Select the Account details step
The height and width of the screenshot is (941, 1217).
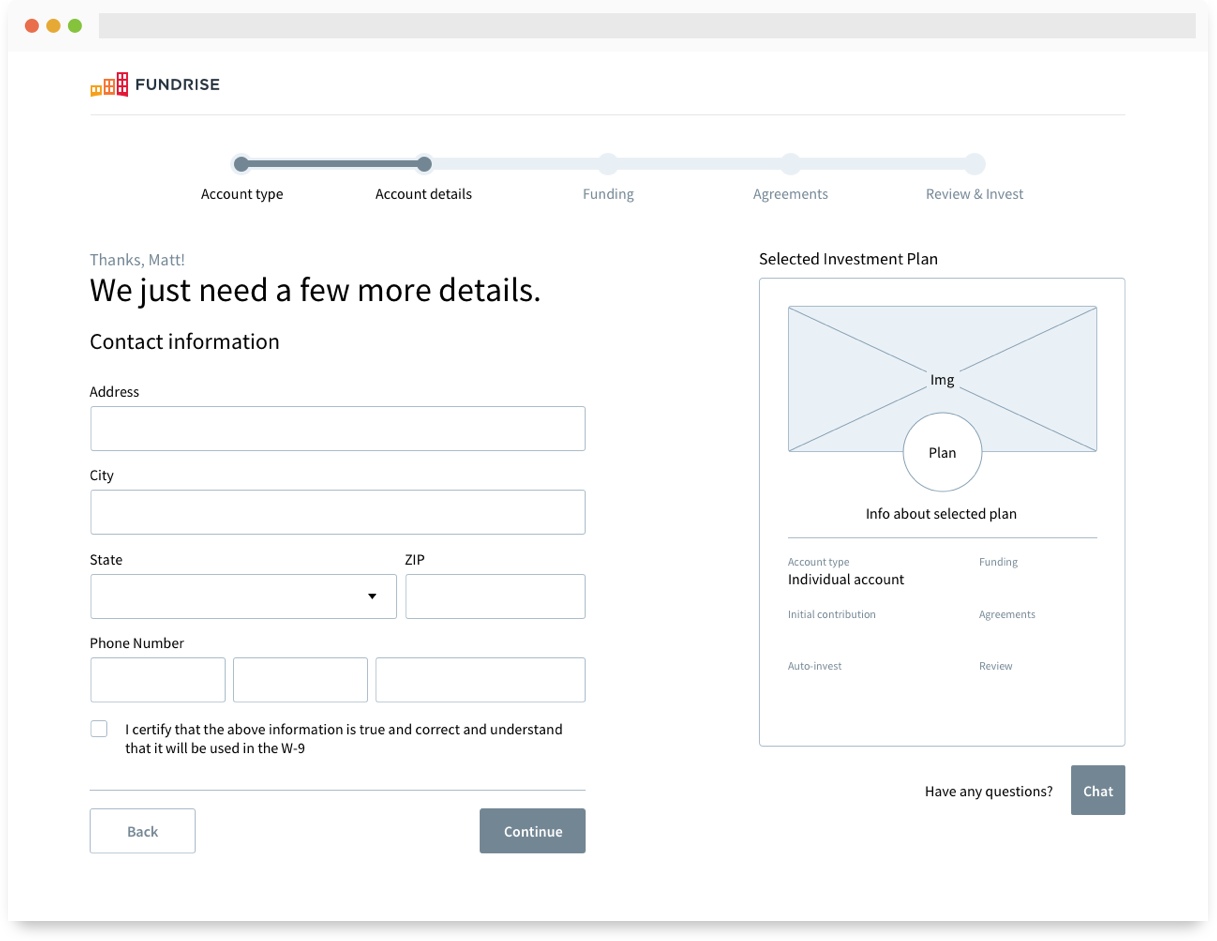click(x=424, y=165)
